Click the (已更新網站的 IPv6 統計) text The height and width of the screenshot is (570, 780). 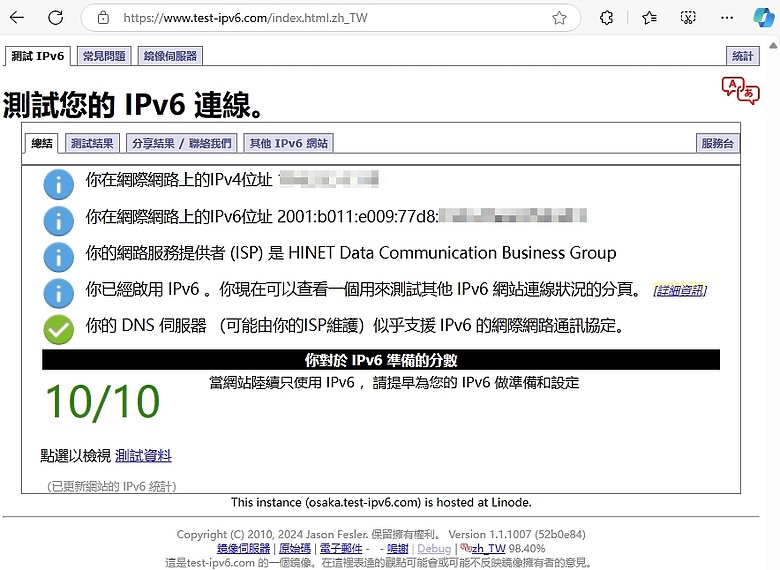click(x=112, y=486)
